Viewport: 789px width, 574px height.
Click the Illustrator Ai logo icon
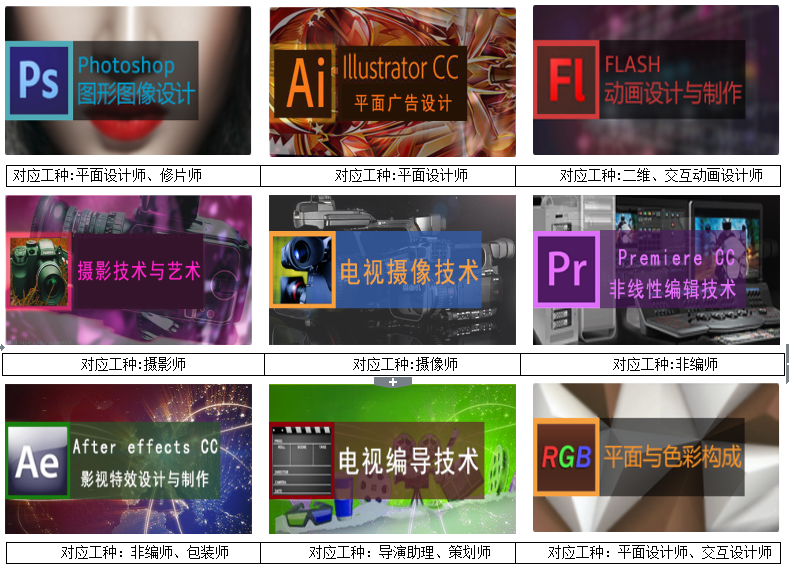(x=304, y=84)
